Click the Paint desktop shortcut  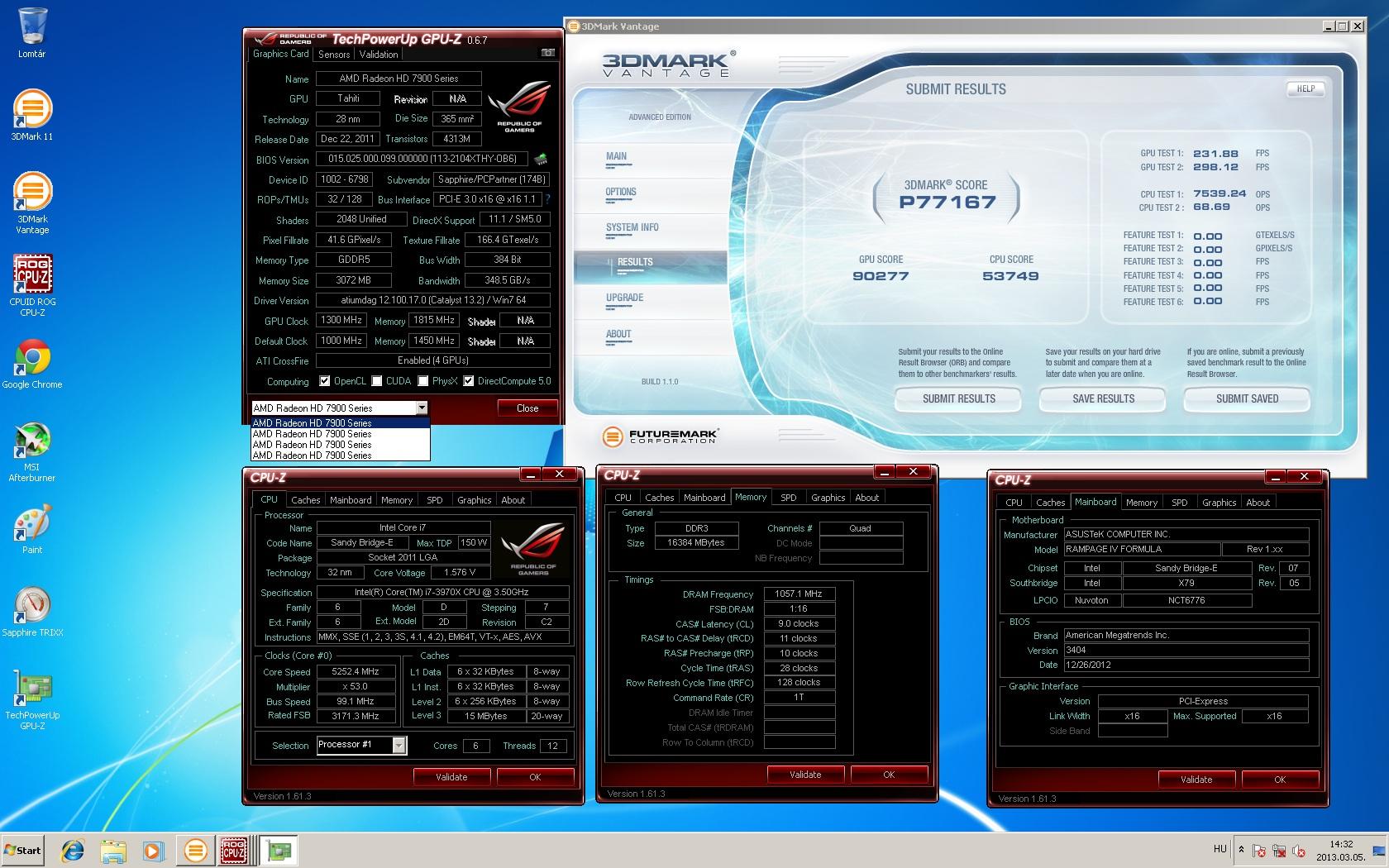coord(32,529)
